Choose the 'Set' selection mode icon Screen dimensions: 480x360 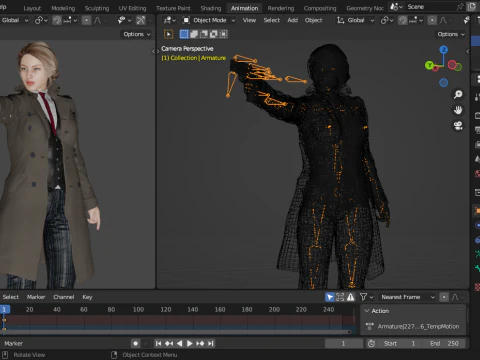tap(184, 34)
